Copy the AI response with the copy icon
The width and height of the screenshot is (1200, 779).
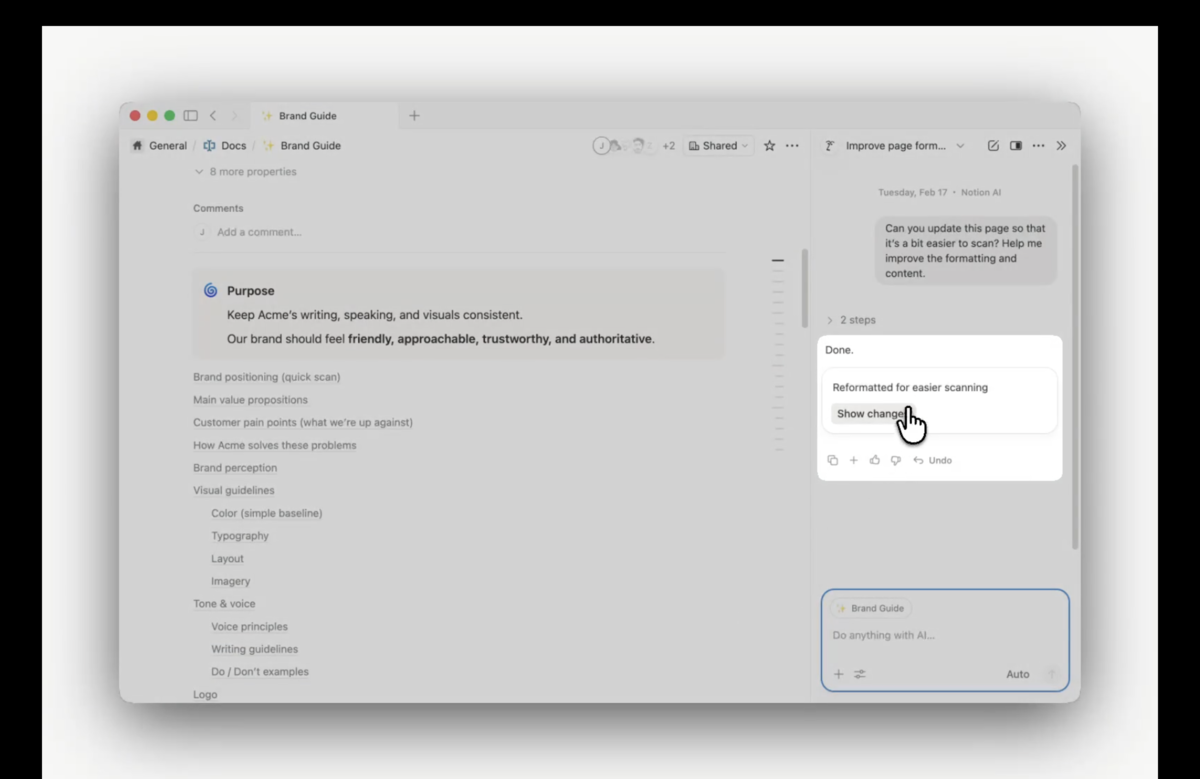(832, 461)
